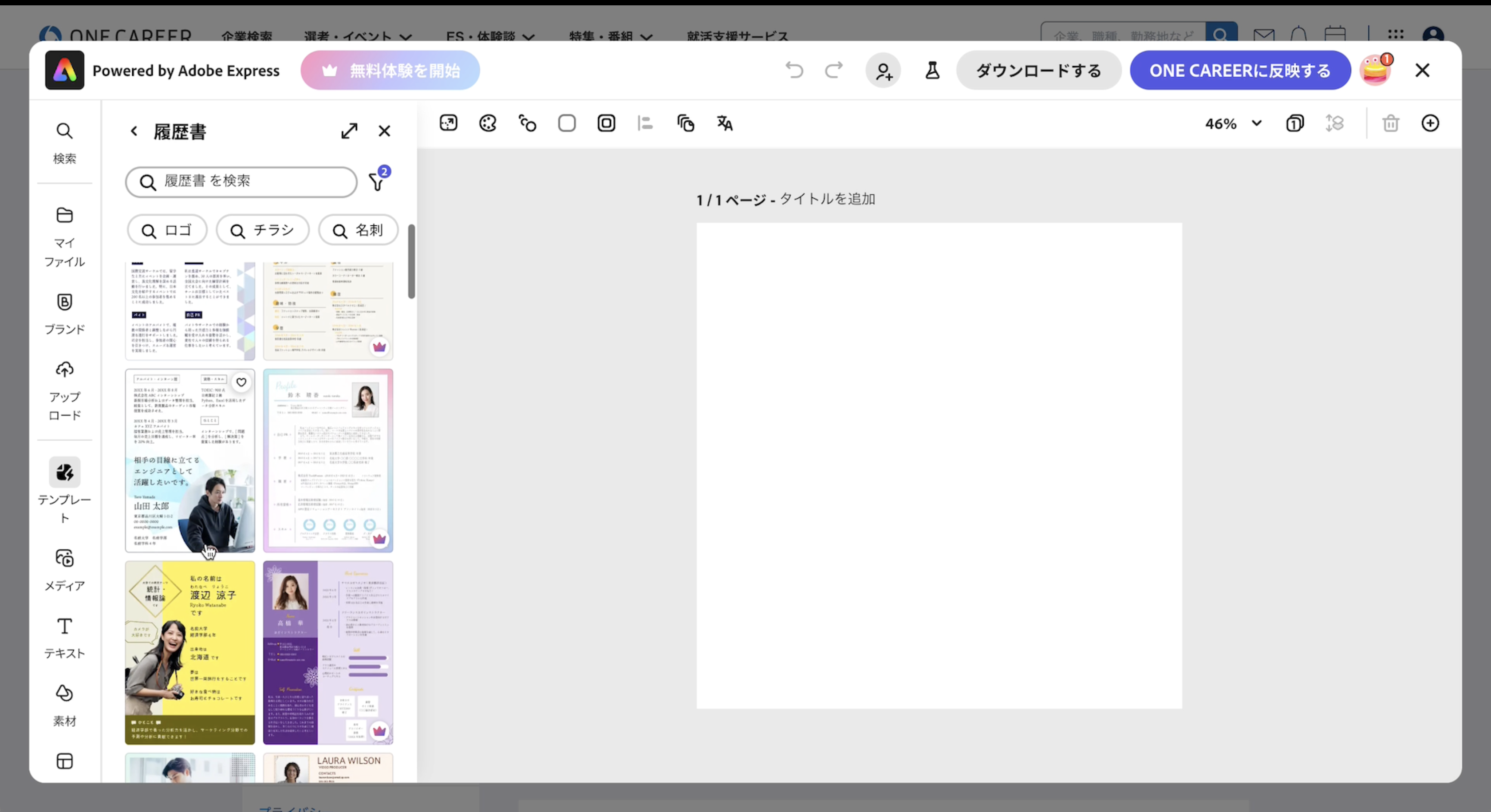Click the reorder pages icon
Viewport: 1491px width, 812px height.
(x=1335, y=123)
